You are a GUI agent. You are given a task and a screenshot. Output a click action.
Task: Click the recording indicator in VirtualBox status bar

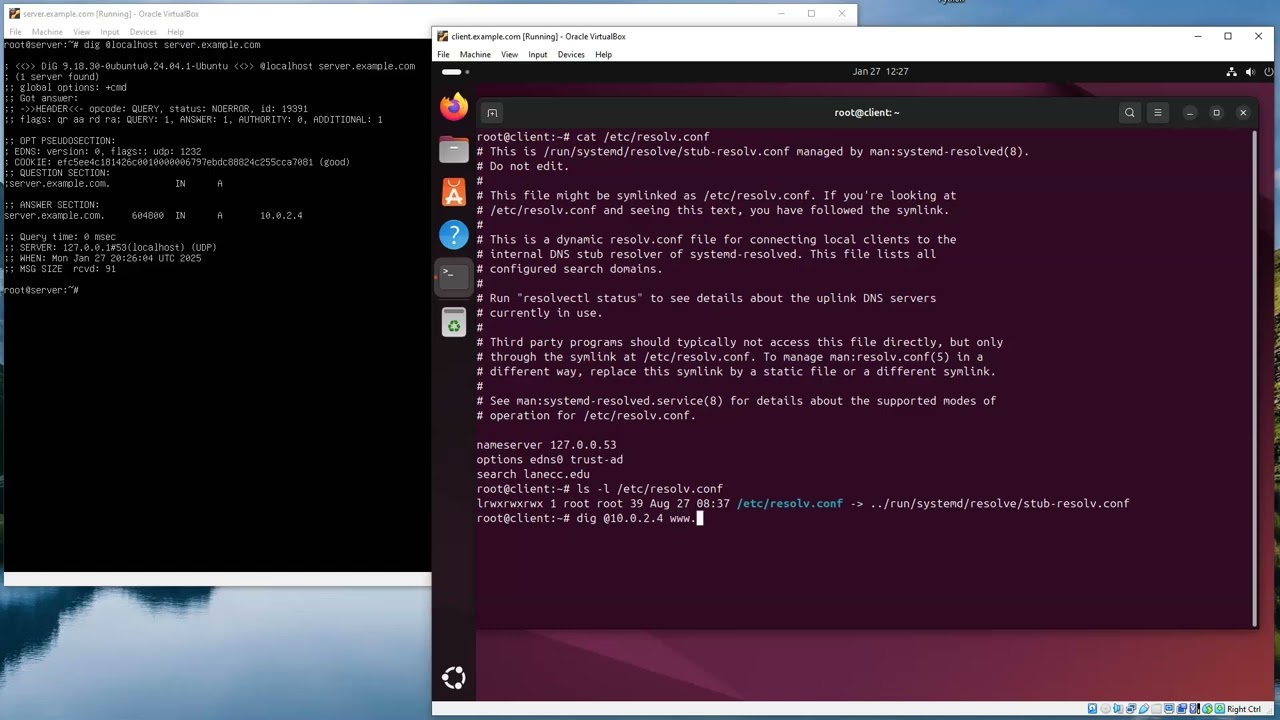pos(1182,709)
